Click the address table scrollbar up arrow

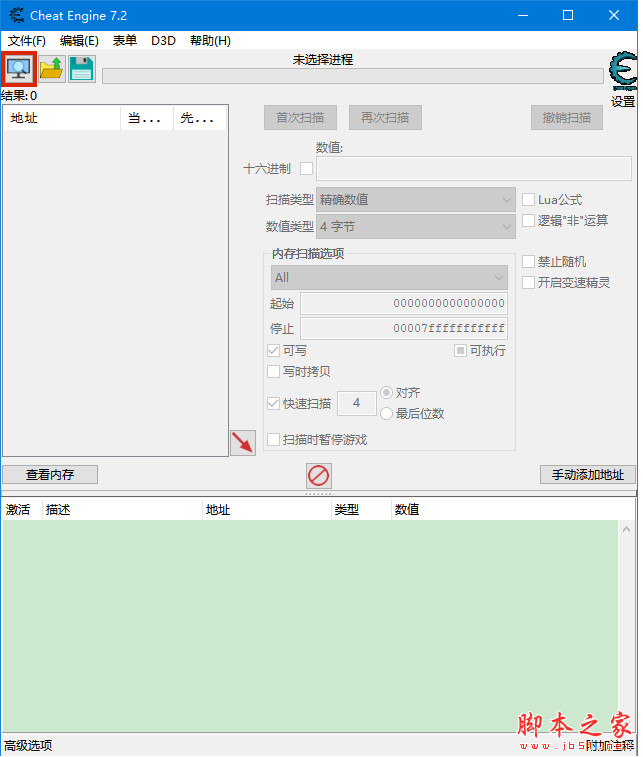[x=626, y=530]
